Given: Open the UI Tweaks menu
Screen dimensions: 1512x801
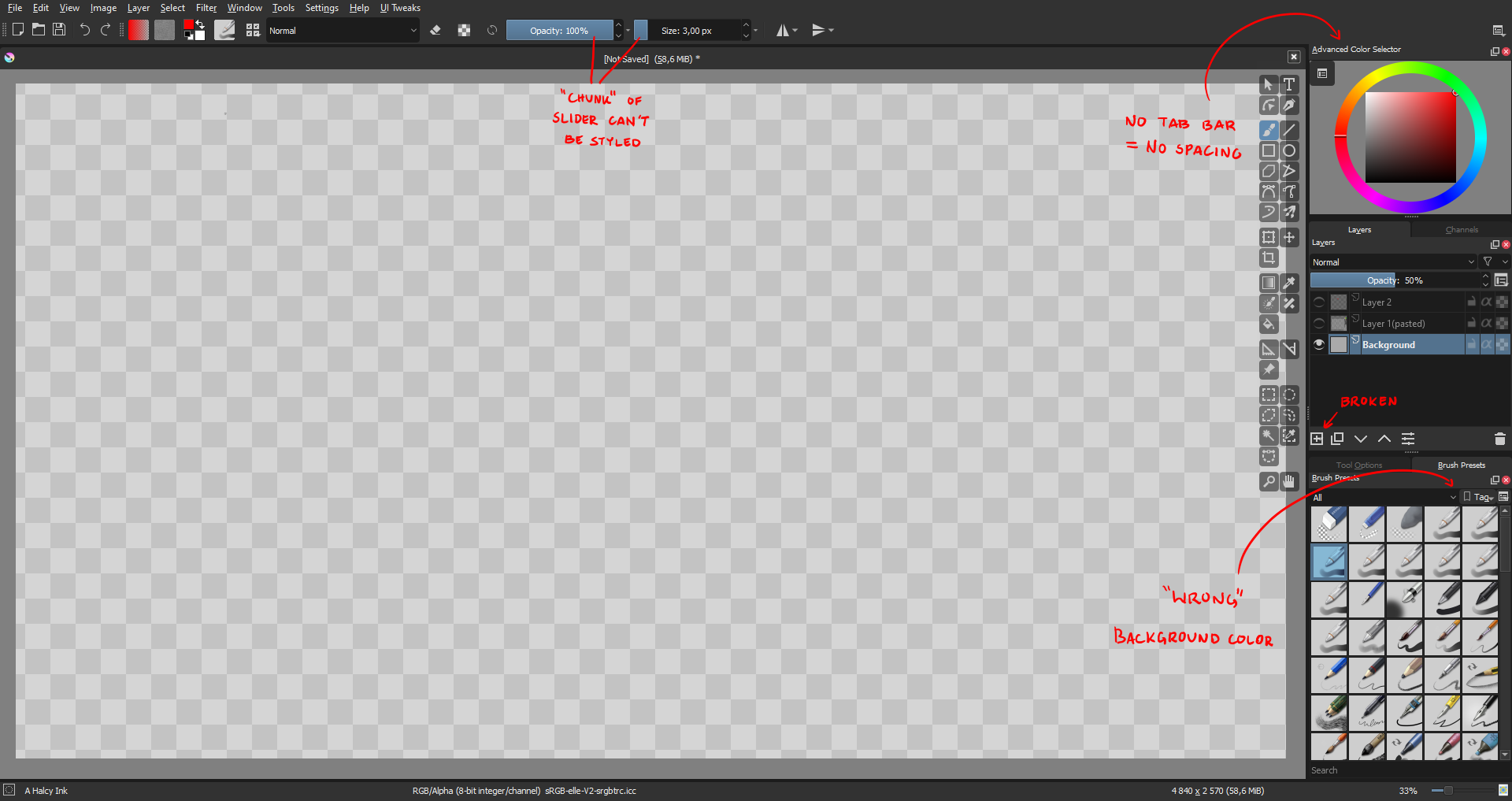Looking at the screenshot, I should tap(400, 8).
